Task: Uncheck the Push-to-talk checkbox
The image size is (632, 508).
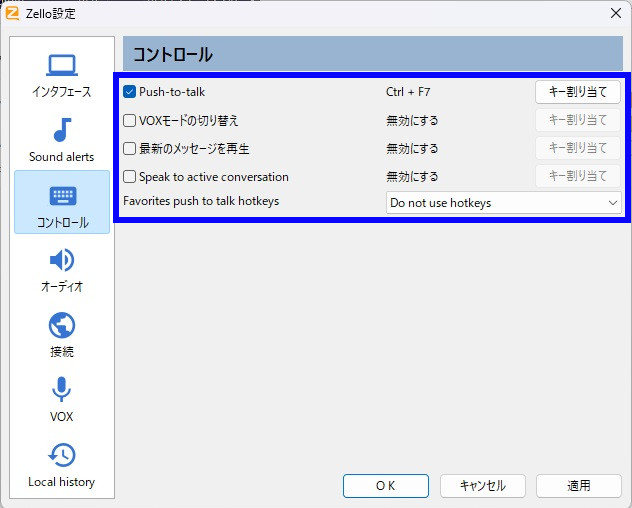Action: pyautogui.click(x=130, y=92)
